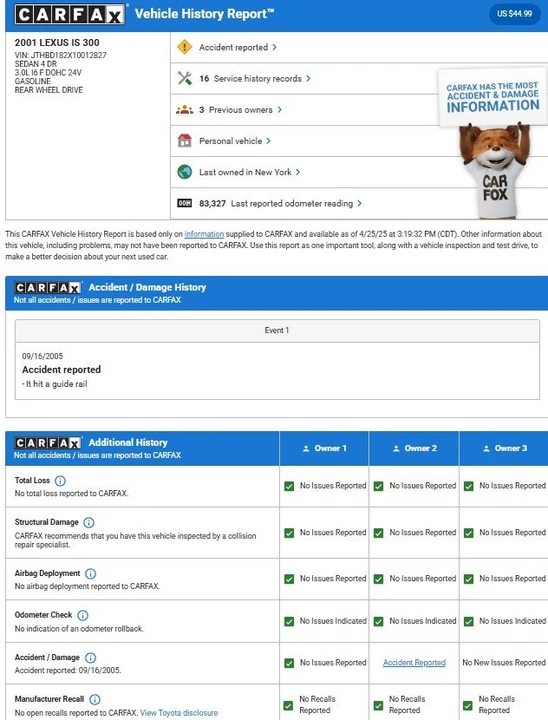Image resolution: width=548 pixels, height=720 pixels.
Task: Click the US $44.99 price button
Action: click(x=514, y=14)
